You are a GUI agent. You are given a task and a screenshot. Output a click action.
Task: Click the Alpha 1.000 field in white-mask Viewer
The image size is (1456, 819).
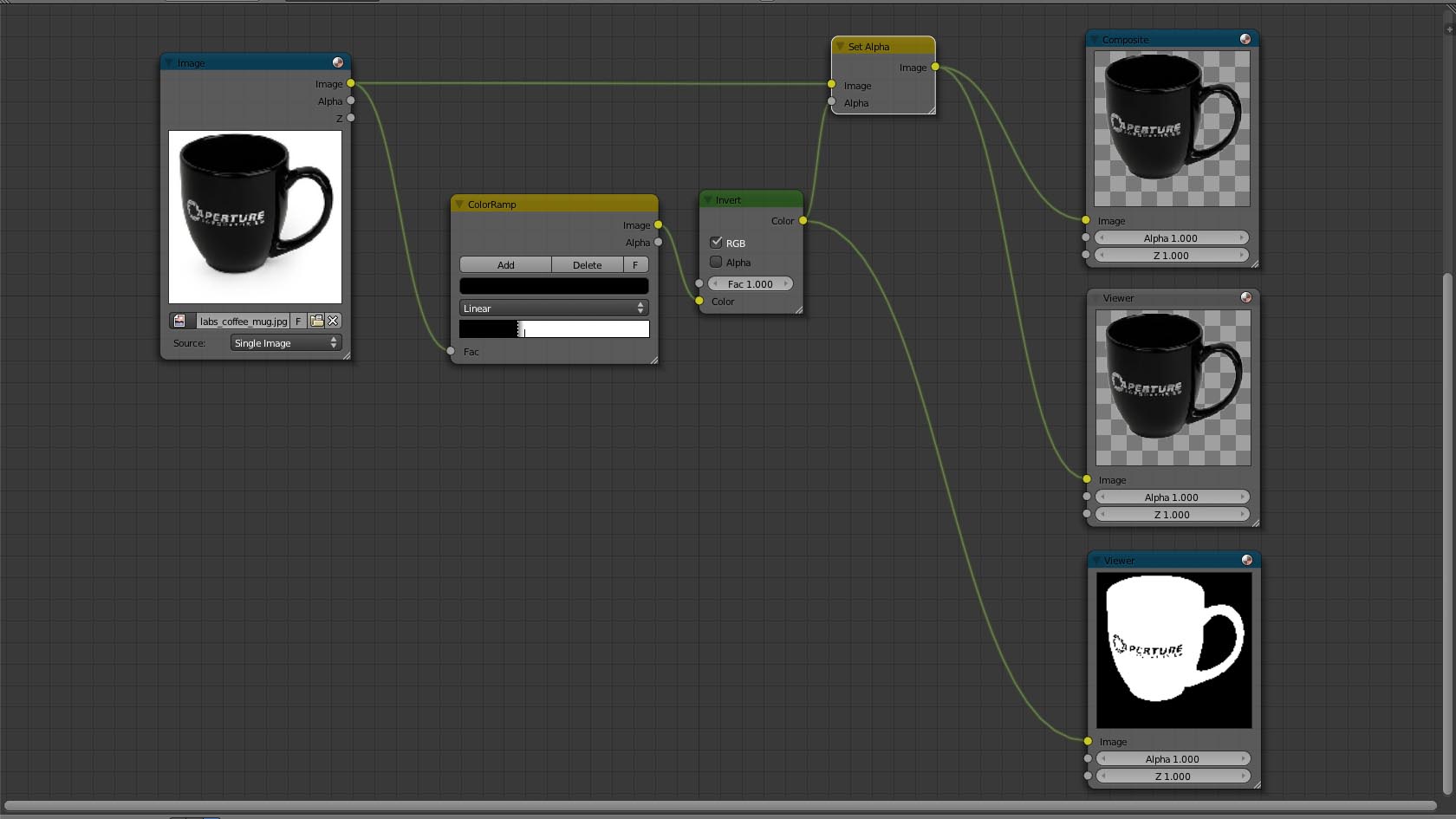pos(1173,759)
